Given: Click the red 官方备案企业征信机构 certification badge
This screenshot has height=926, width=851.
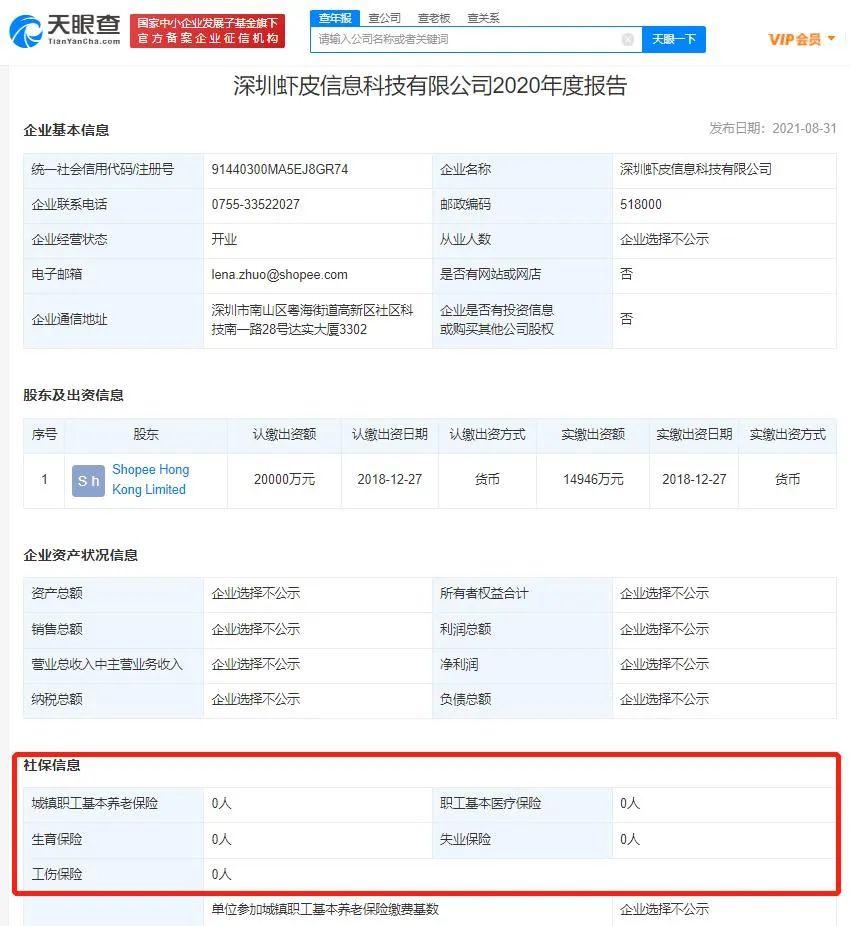Looking at the screenshot, I should [x=207, y=29].
